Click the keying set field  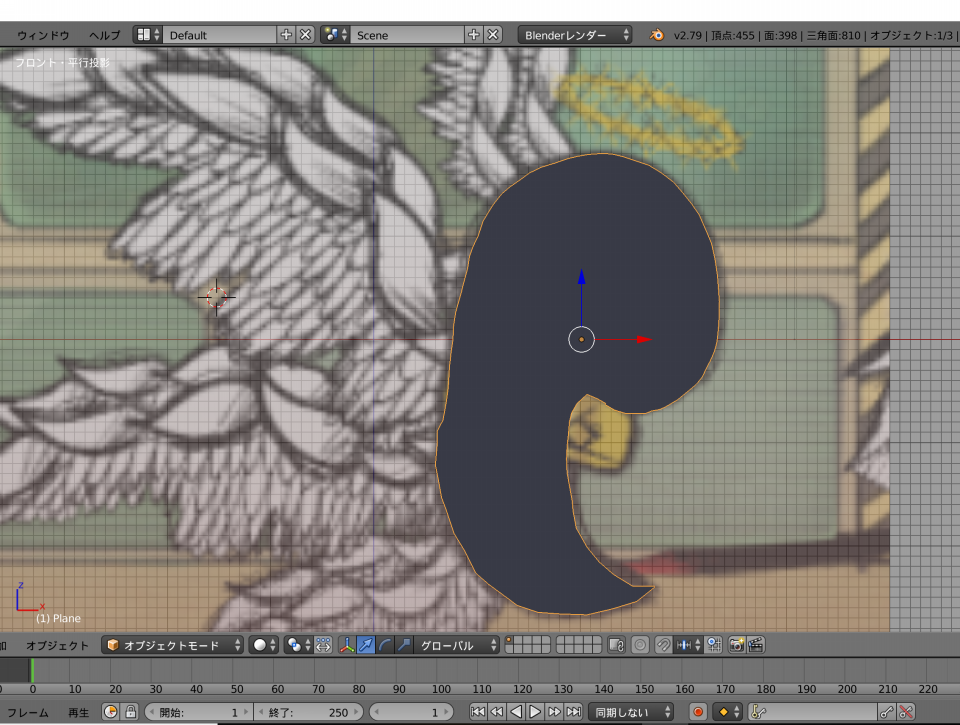(x=813, y=712)
